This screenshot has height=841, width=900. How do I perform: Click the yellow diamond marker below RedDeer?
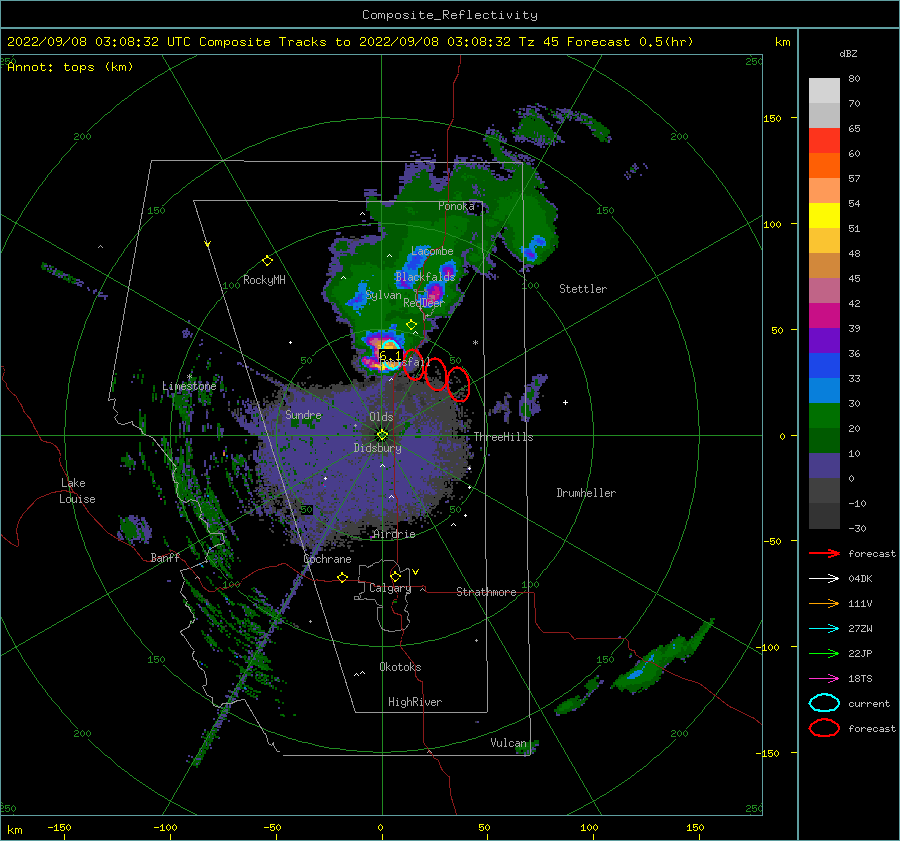tap(412, 325)
